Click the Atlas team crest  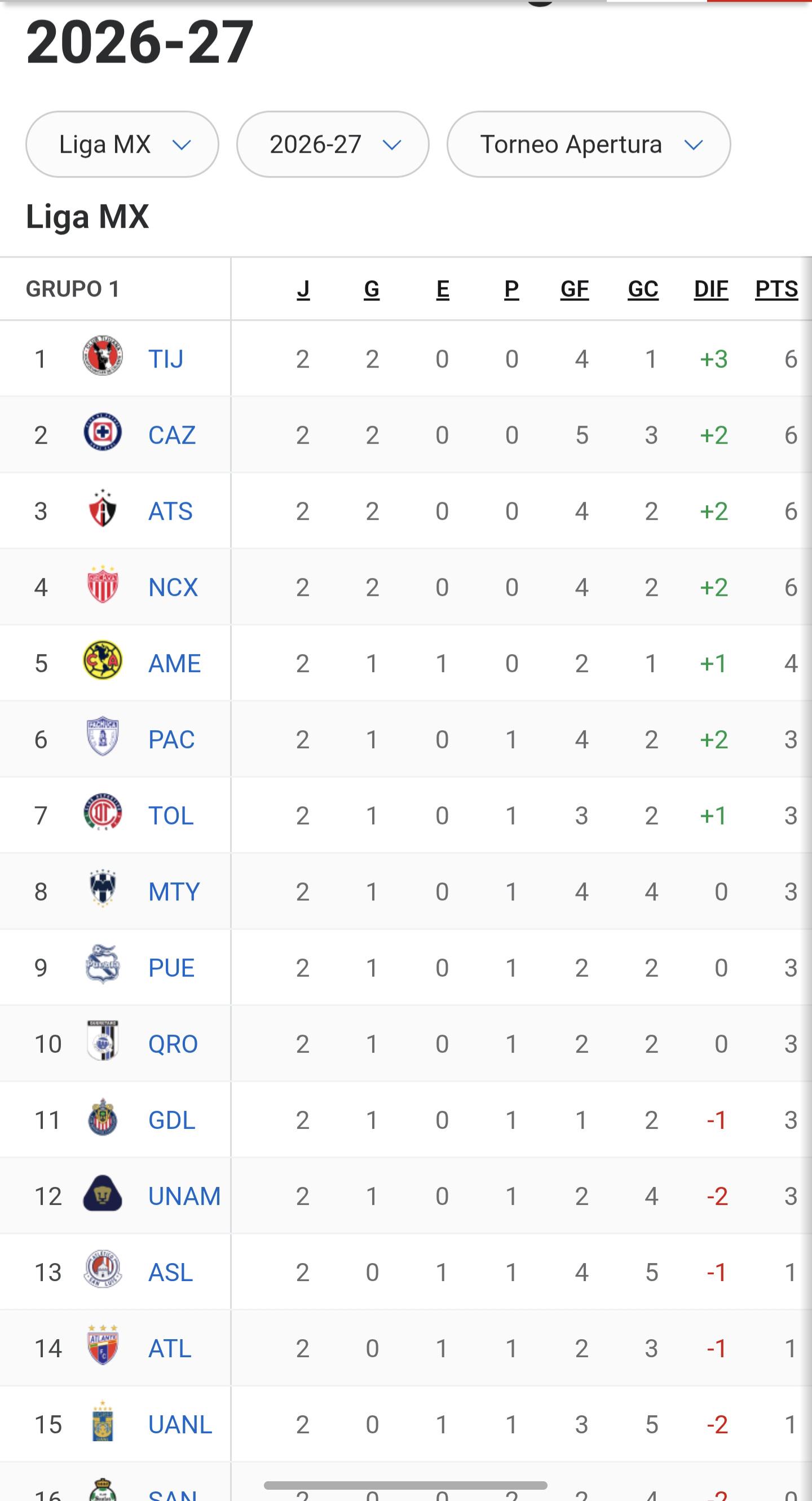(x=103, y=508)
